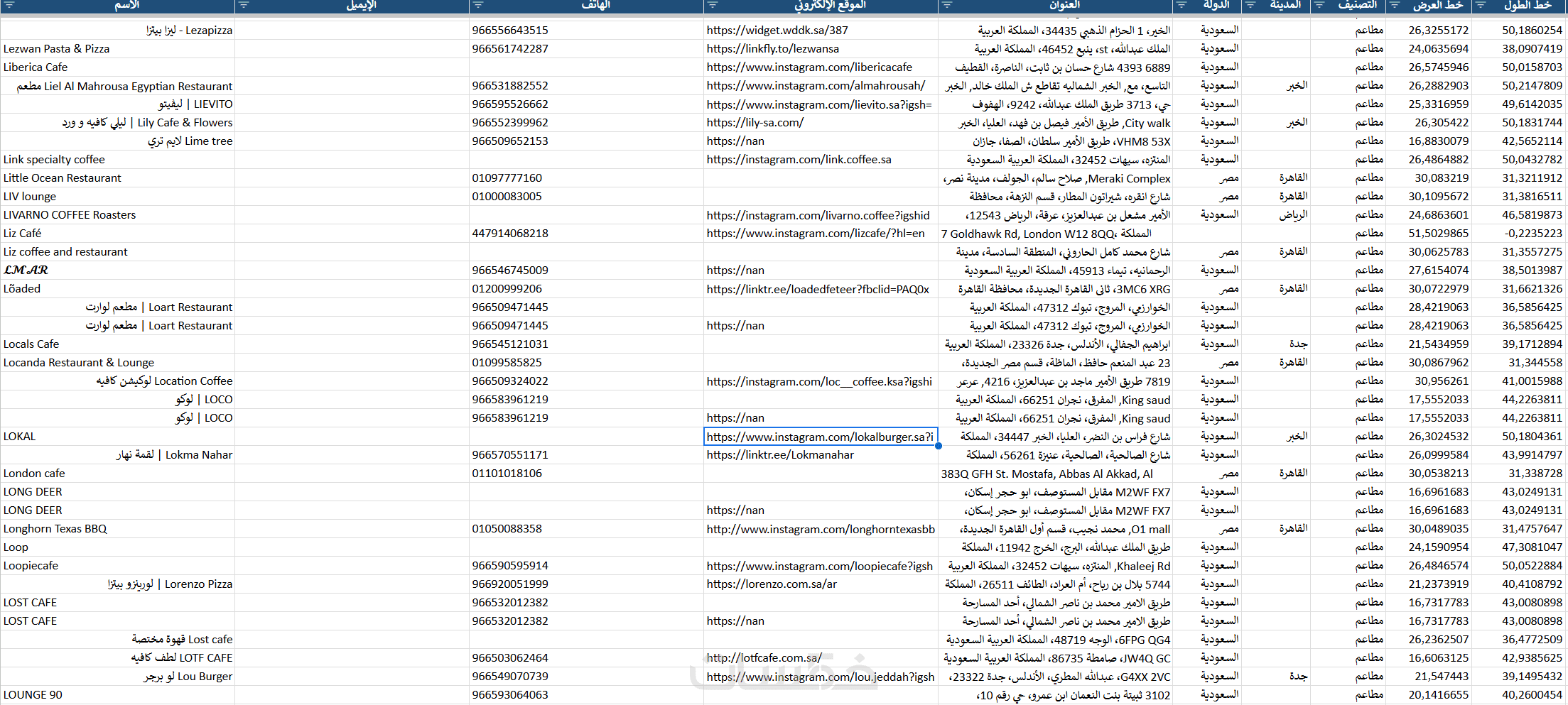Click the الاسم column header text

point(126,5)
